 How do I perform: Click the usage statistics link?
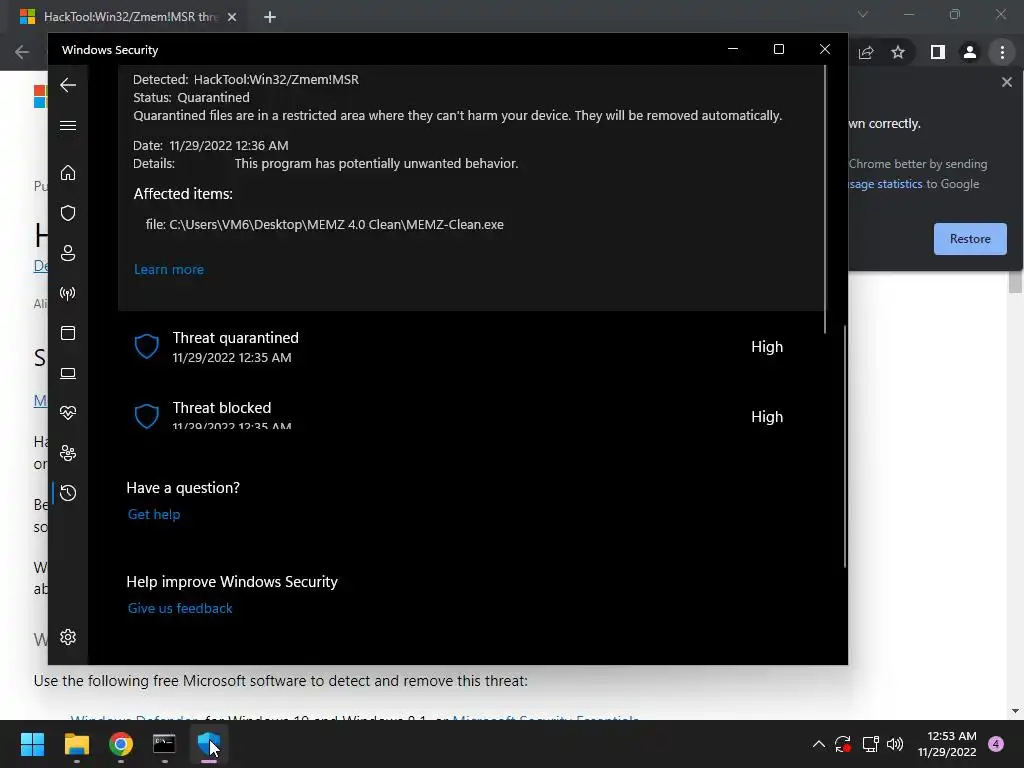(886, 184)
